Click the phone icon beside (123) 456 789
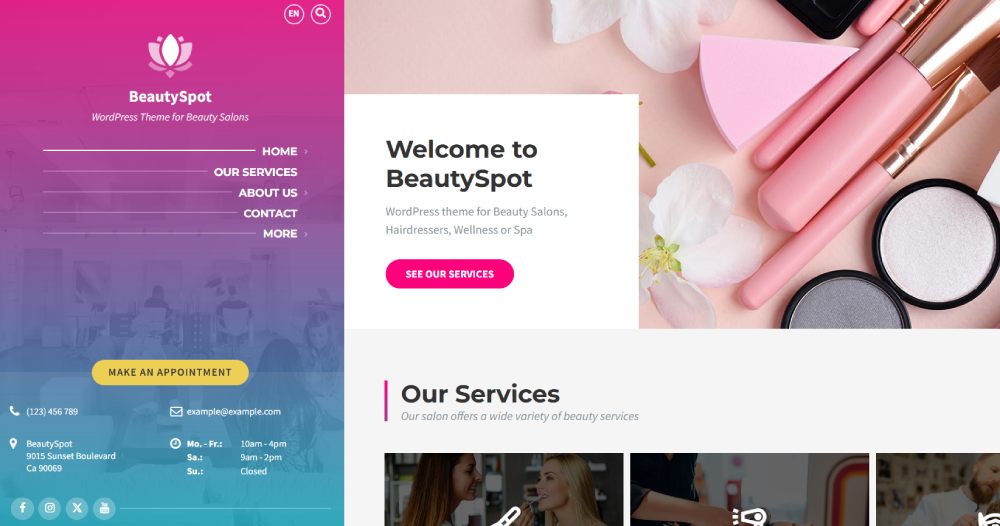Screen dimensions: 1000x526 point(15,411)
